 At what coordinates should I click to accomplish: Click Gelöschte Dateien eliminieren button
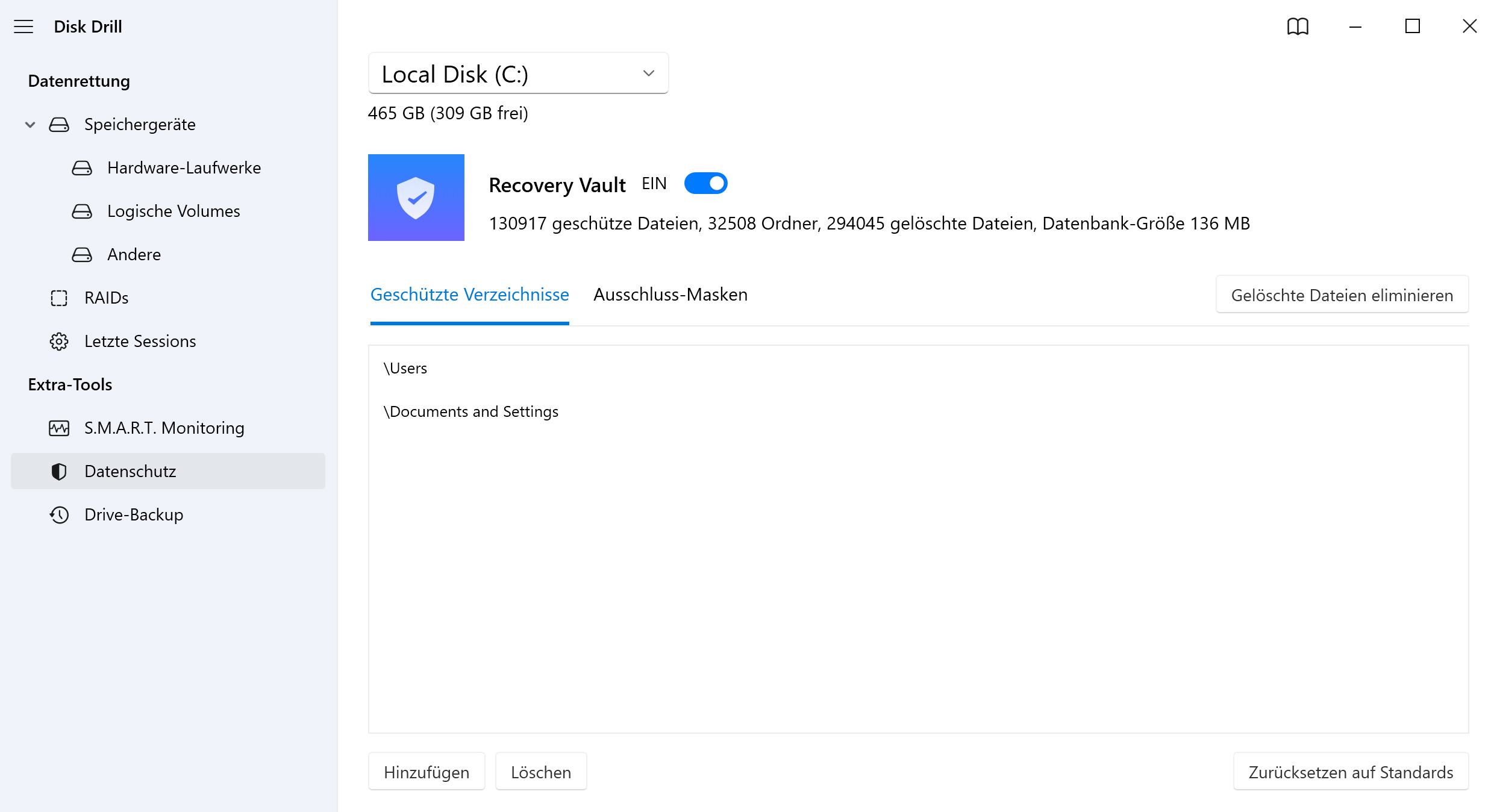(x=1344, y=295)
